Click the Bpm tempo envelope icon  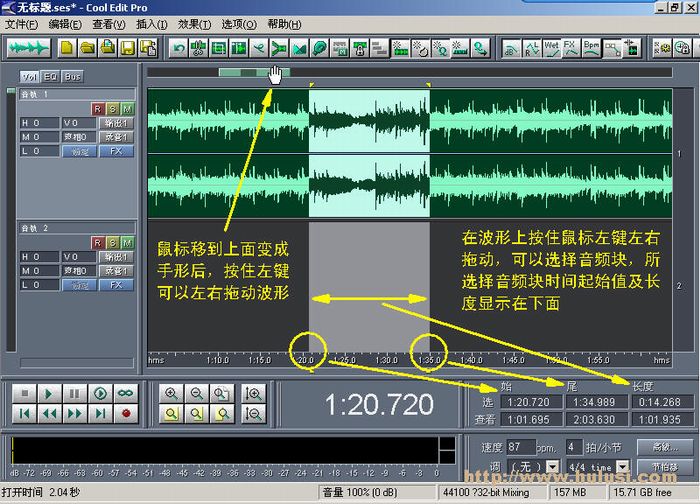(x=591, y=48)
